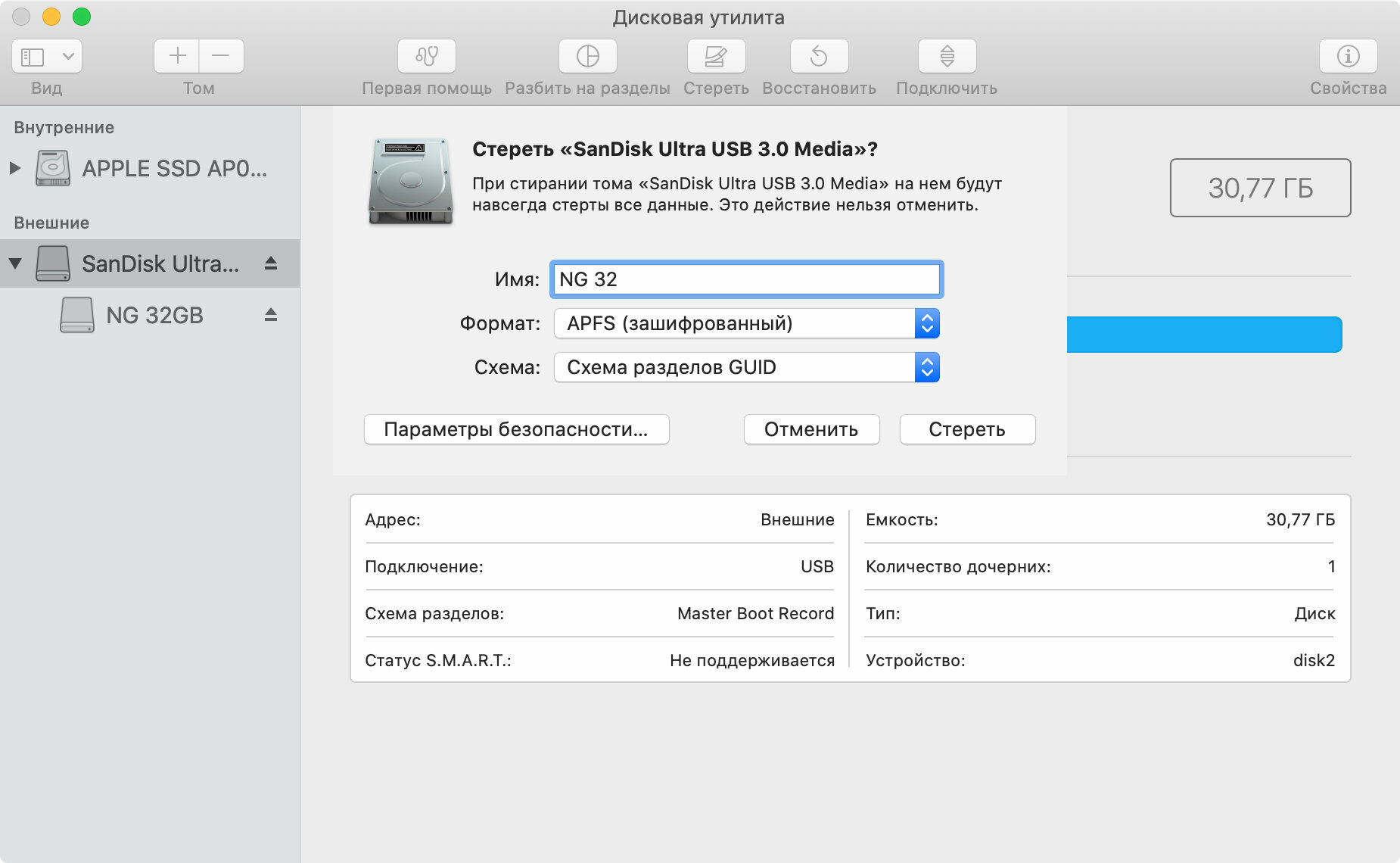The width and height of the screenshot is (1400, 863).
Task: Click the Количество дочерних label
Action: point(958,566)
